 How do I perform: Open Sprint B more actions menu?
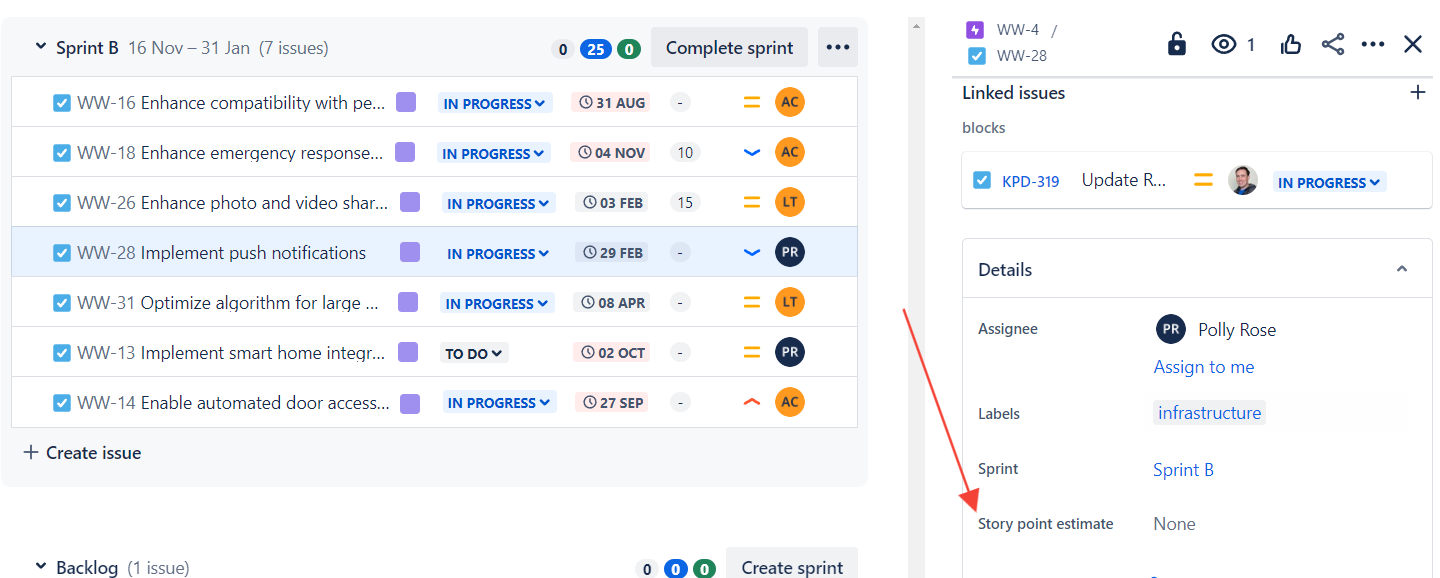(x=838, y=47)
